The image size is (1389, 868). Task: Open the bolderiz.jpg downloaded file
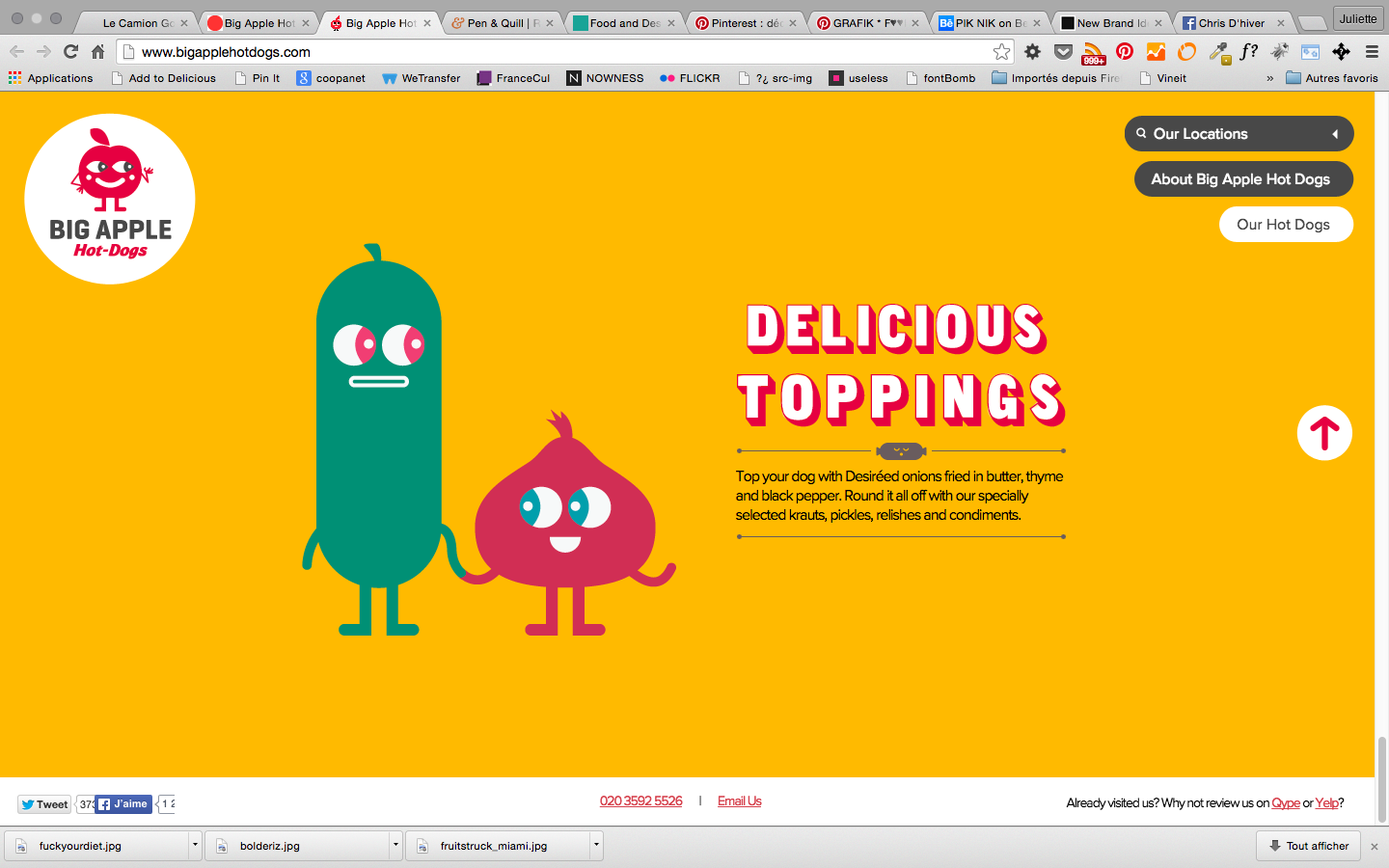click(x=297, y=846)
